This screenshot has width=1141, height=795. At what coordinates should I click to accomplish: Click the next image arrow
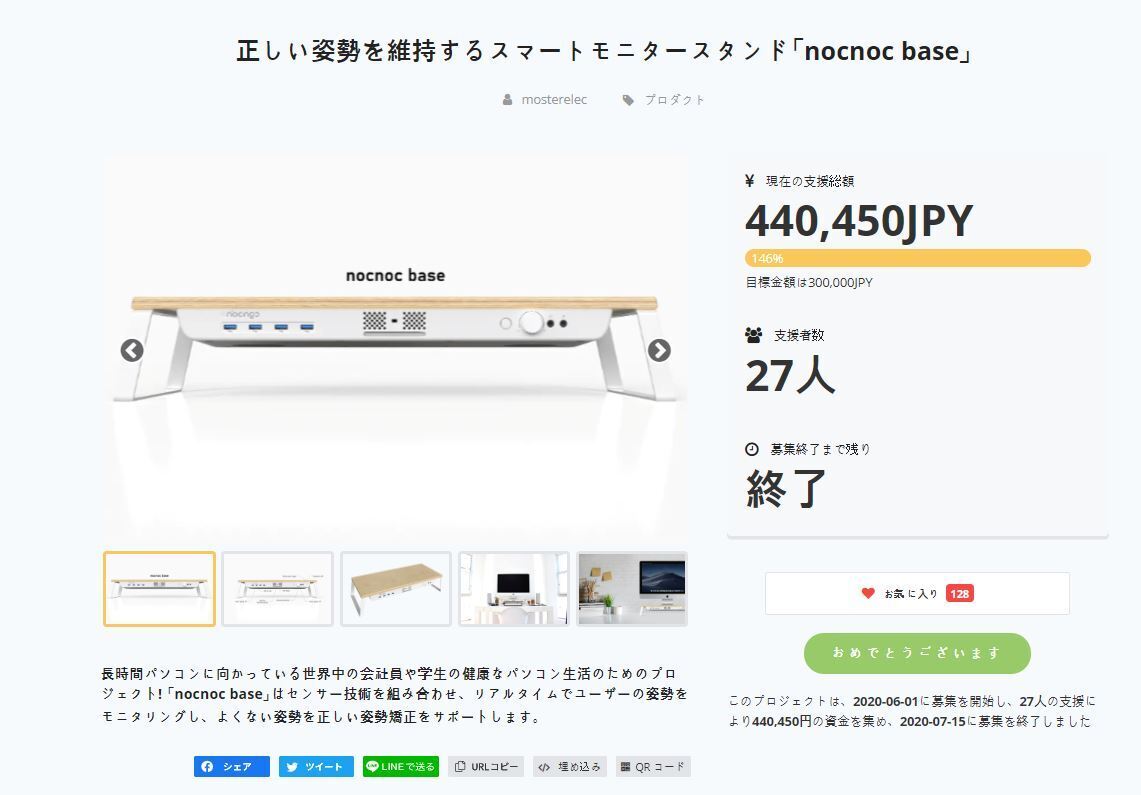pyautogui.click(x=658, y=350)
